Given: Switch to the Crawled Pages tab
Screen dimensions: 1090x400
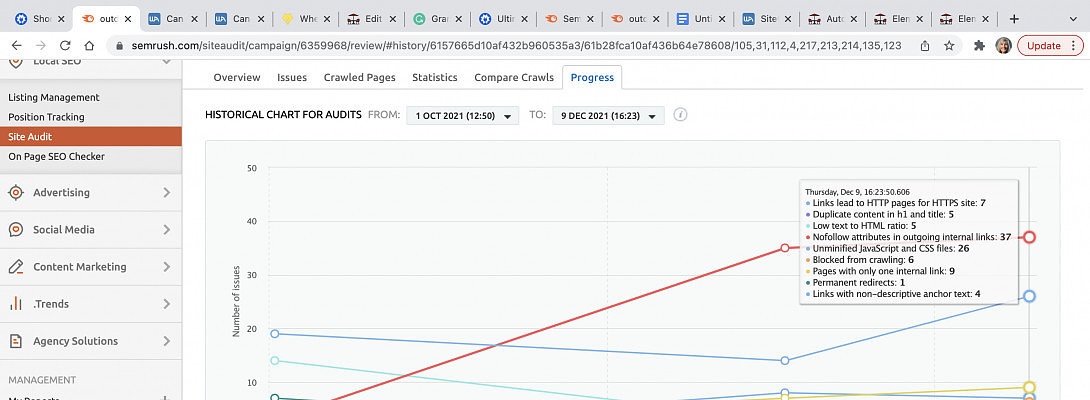Looking at the screenshot, I should [x=359, y=78].
